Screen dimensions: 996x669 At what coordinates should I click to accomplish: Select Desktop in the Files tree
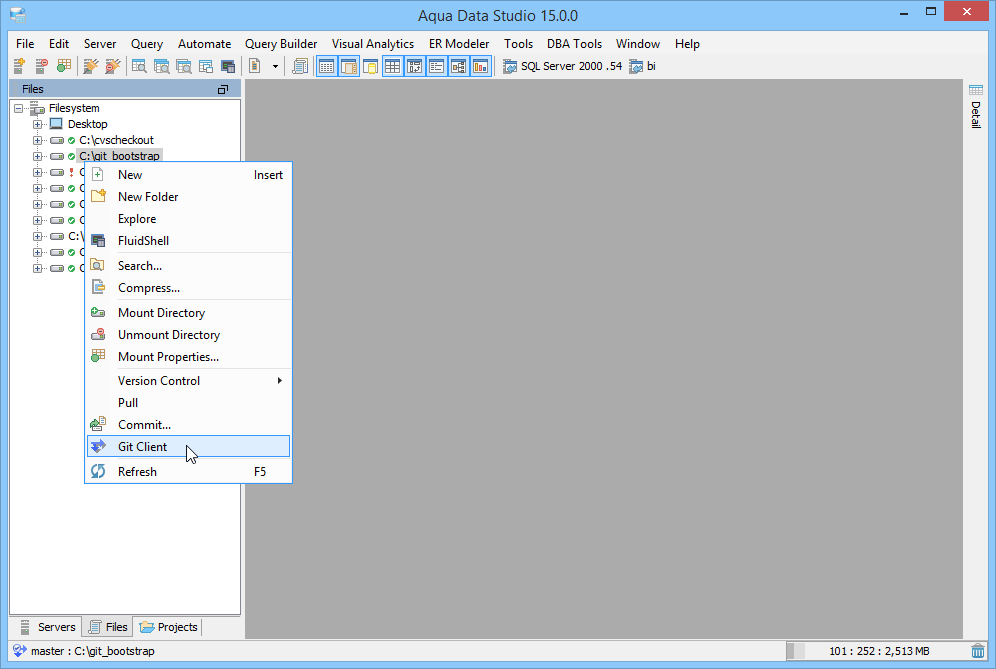click(x=88, y=124)
